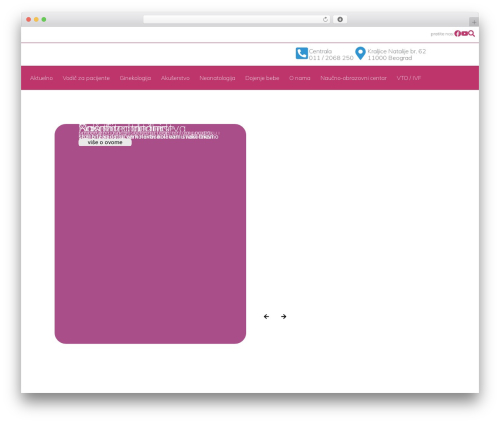500x423 pixels.
Task: Select Akušerstvo in the navigation bar
Action: 175,78
